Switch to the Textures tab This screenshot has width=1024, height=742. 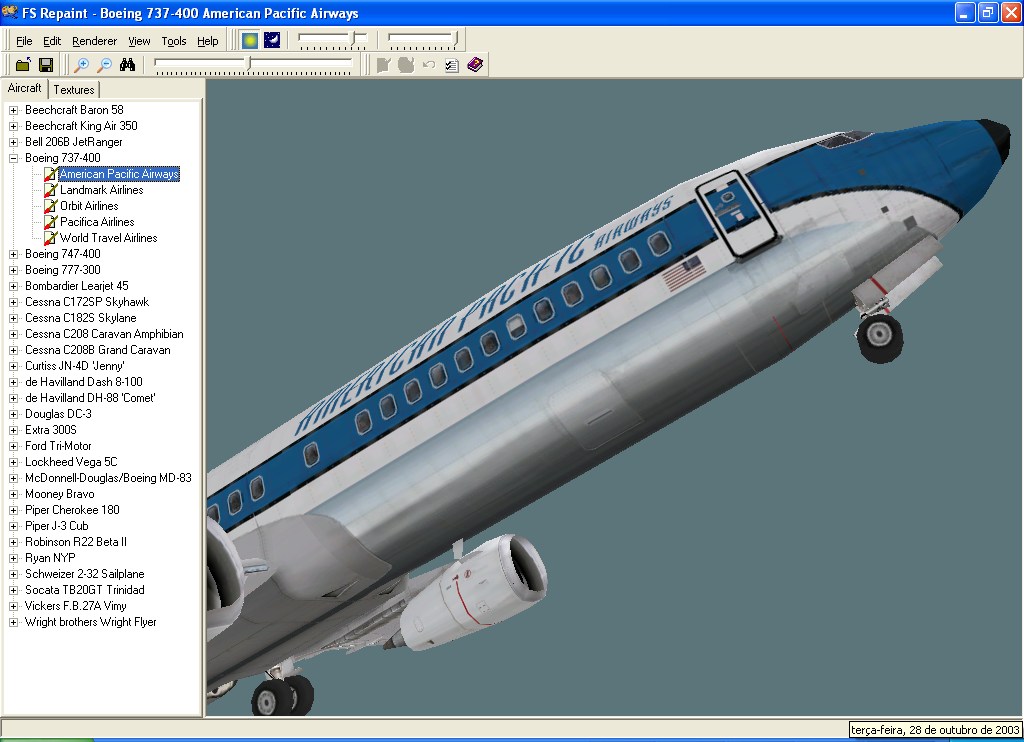tap(74, 89)
